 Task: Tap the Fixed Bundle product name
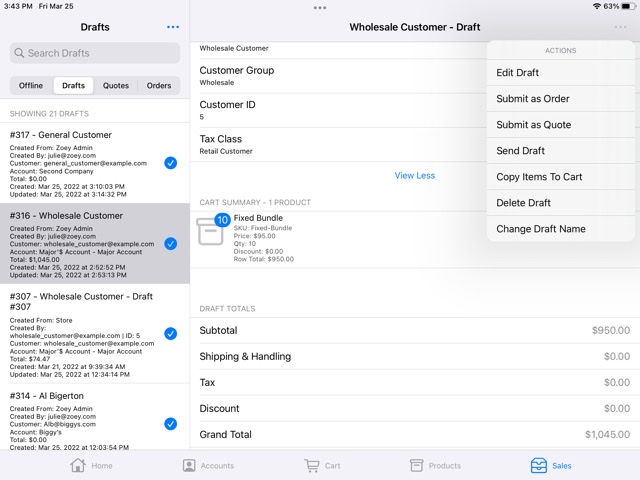tap(258, 218)
